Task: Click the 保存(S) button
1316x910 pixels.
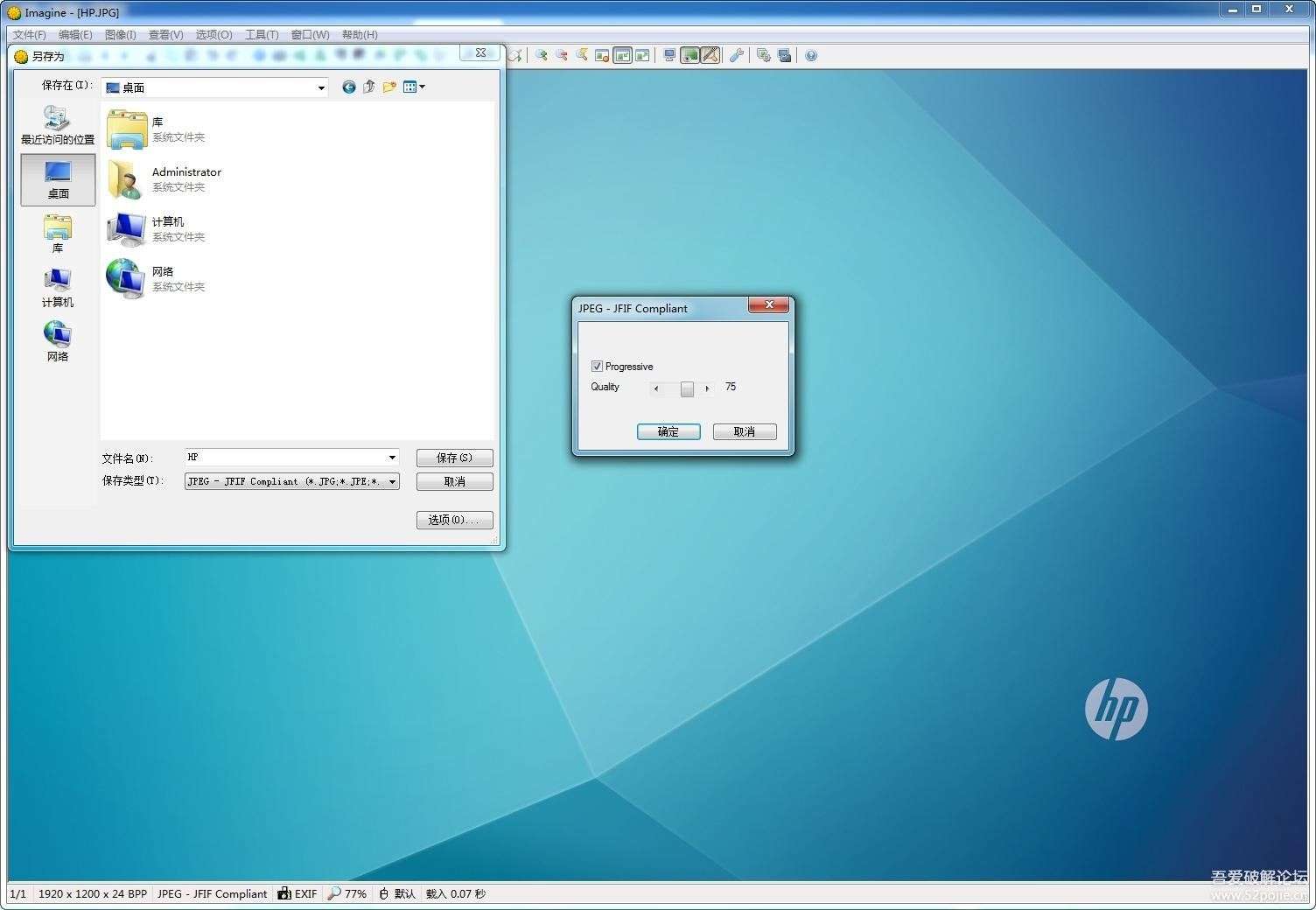Action: pyautogui.click(x=454, y=458)
